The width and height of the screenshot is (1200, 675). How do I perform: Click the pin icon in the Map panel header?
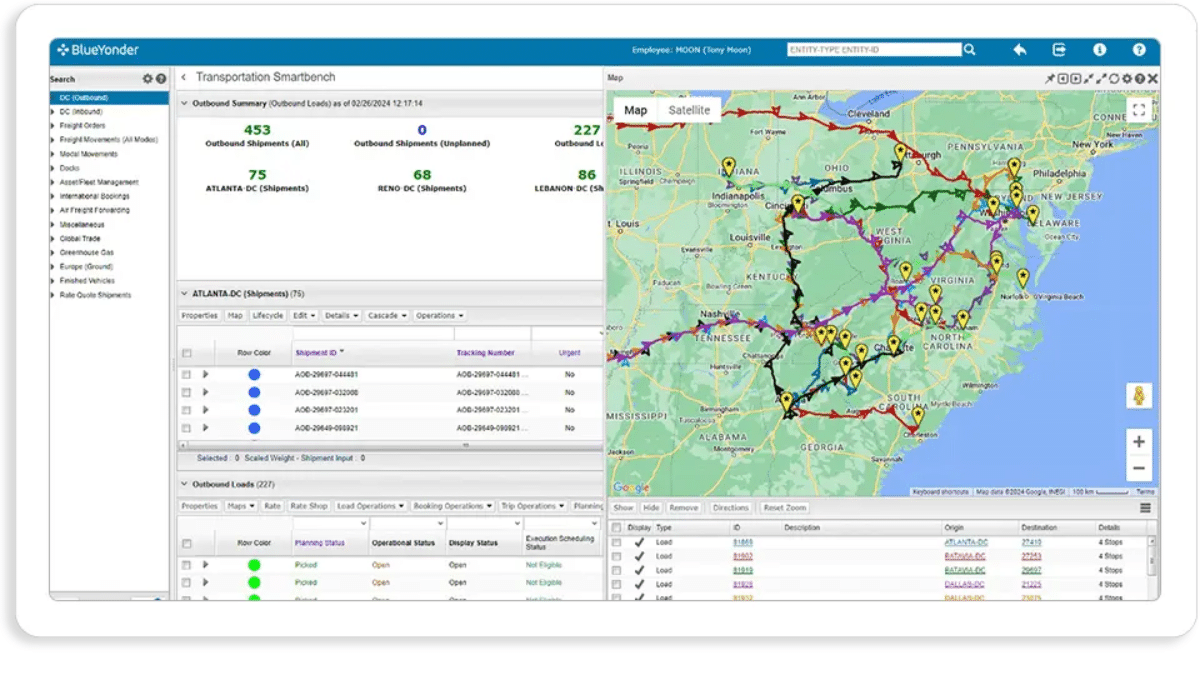tap(1050, 77)
